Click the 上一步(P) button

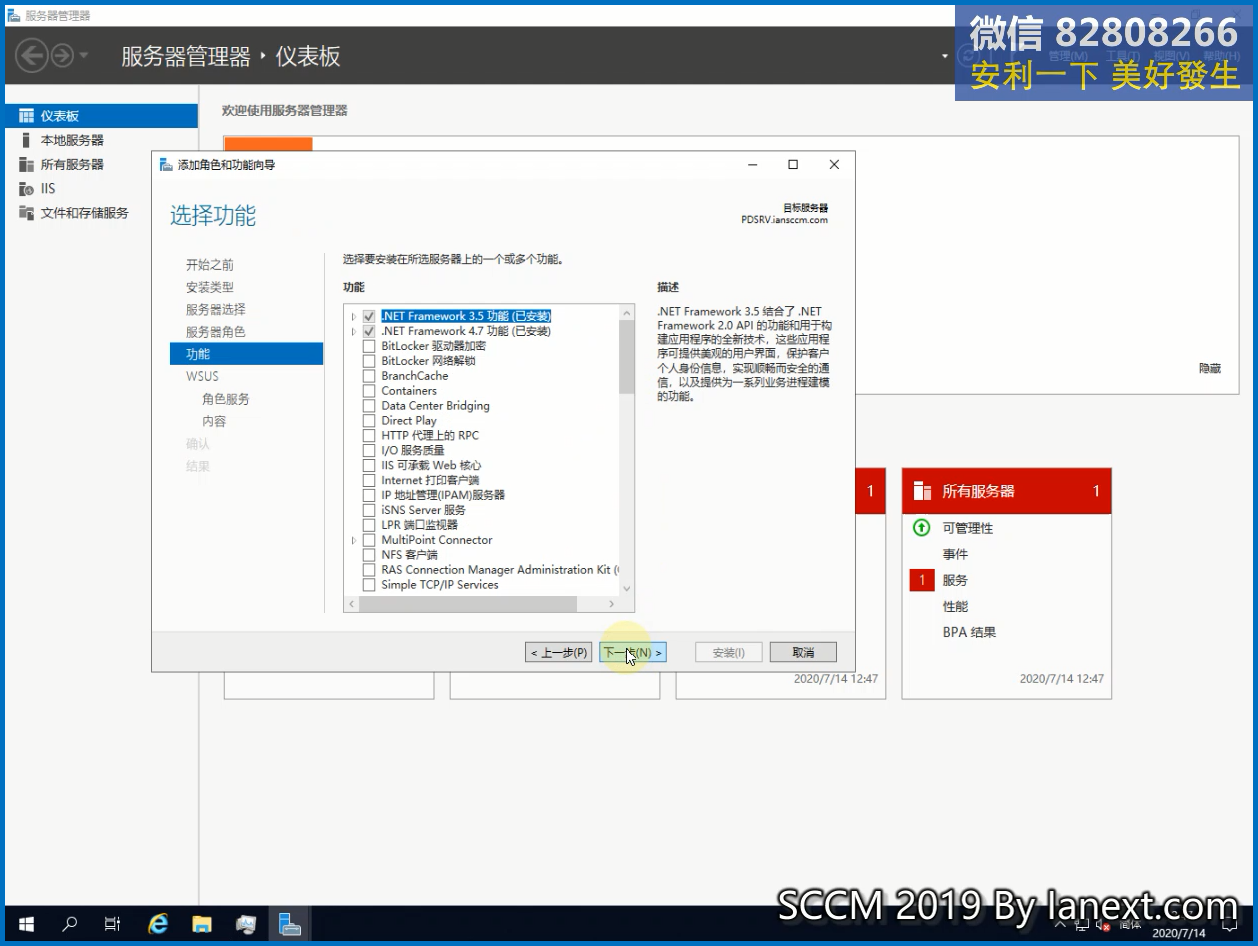558,652
